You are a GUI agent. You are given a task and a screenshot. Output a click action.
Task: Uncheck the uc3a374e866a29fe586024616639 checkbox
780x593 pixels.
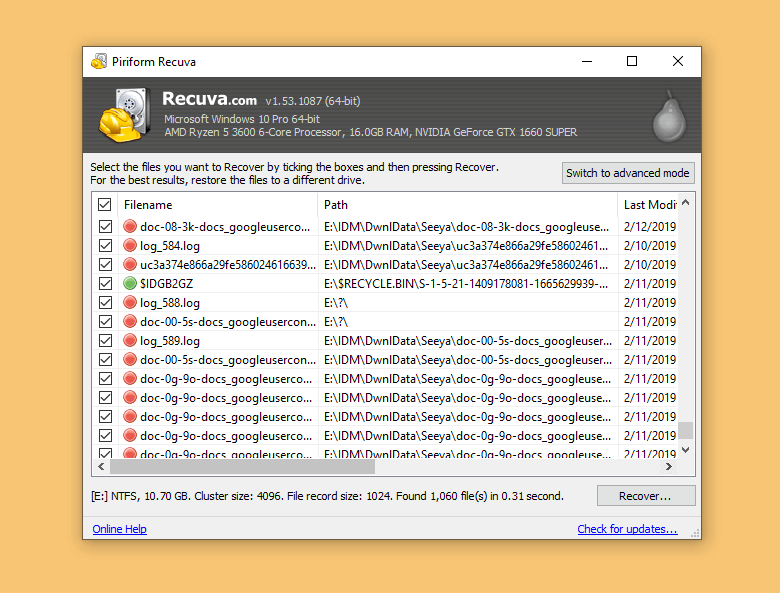point(105,264)
